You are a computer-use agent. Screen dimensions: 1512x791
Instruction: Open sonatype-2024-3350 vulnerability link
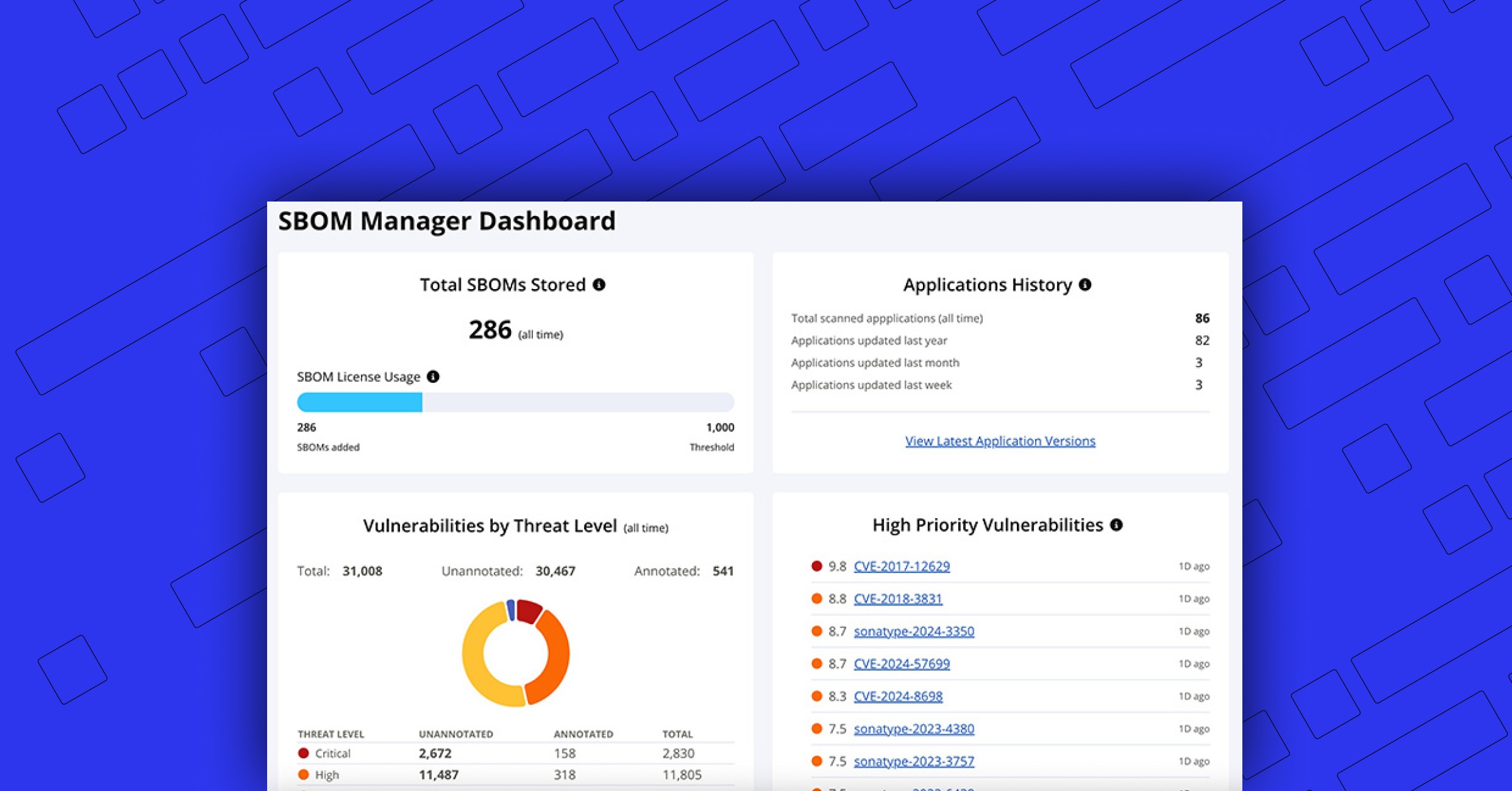914,631
